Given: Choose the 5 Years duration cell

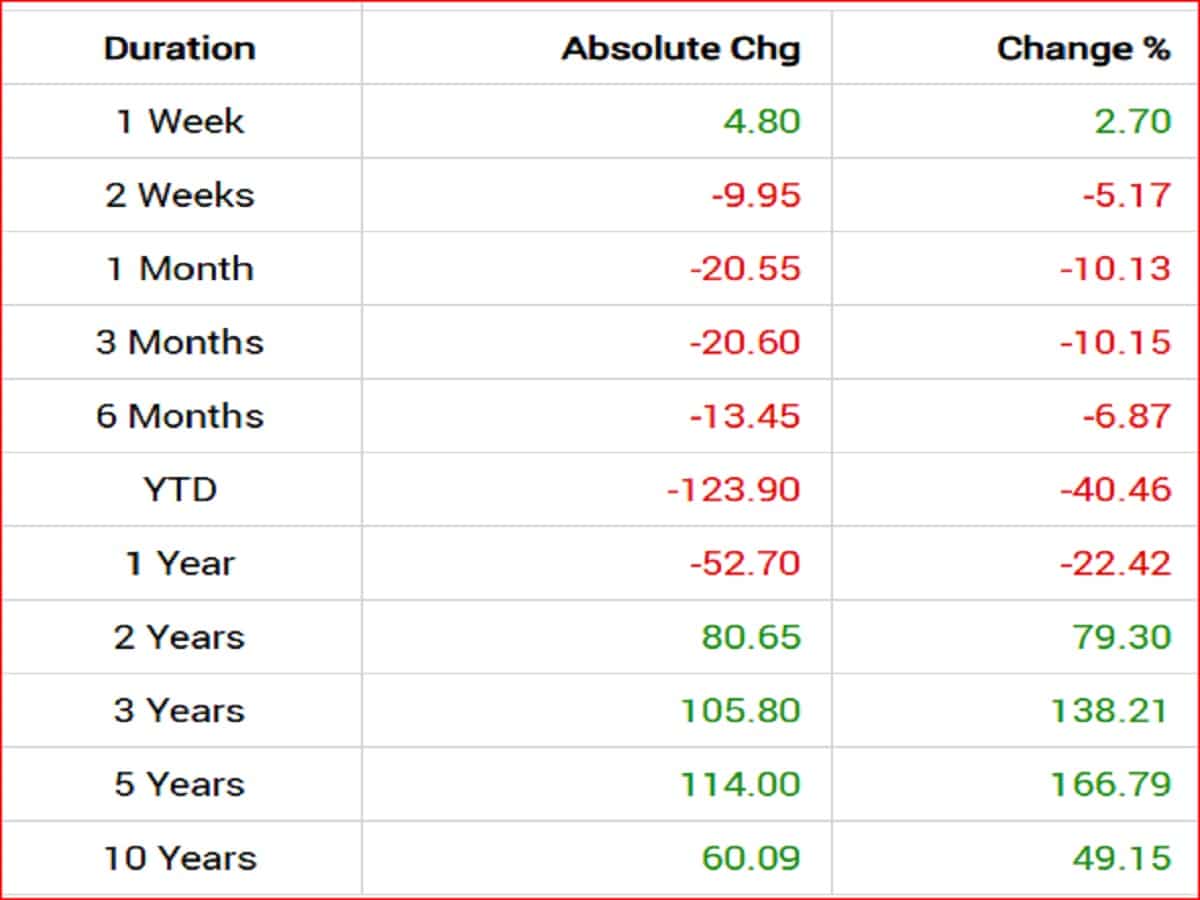Looking at the screenshot, I should (x=180, y=784).
